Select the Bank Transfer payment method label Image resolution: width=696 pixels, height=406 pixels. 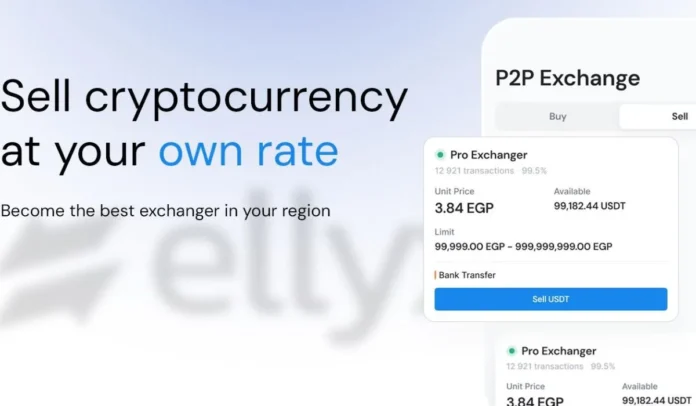tap(468, 274)
